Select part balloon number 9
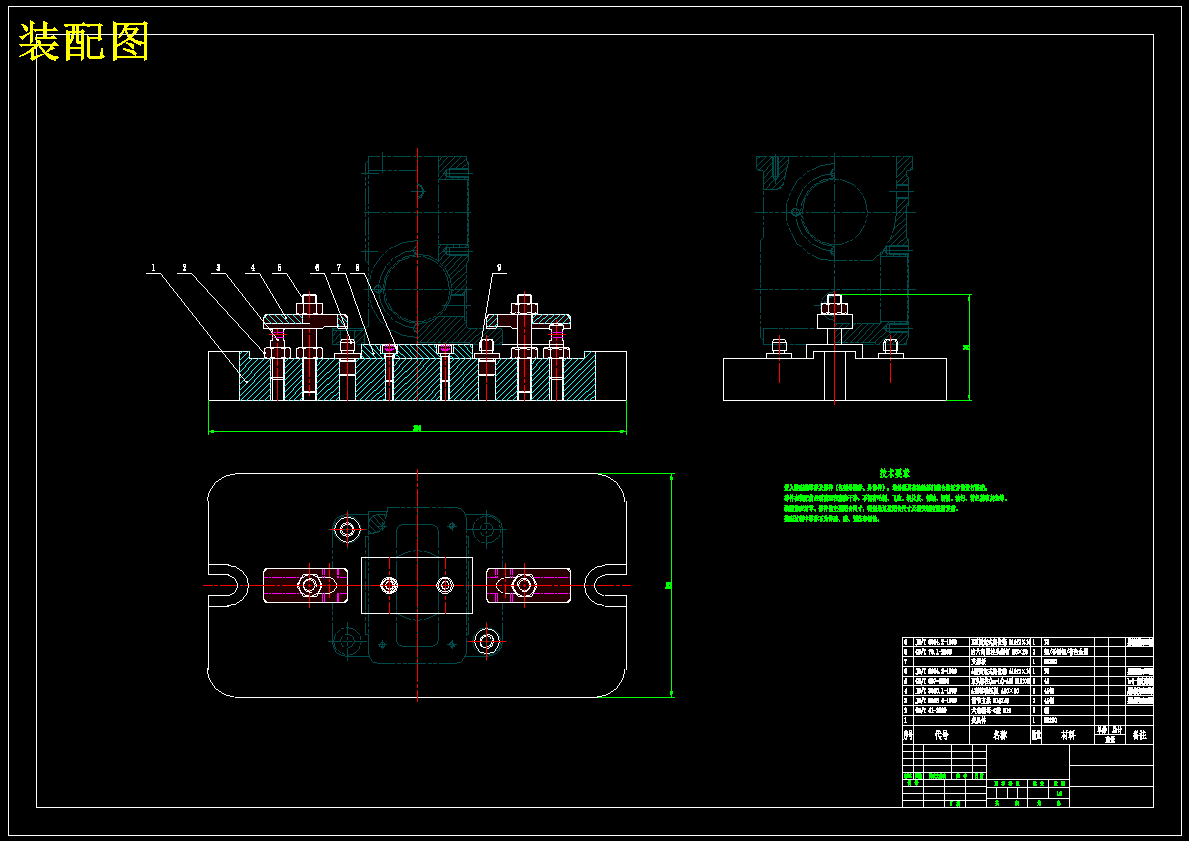The height and width of the screenshot is (841, 1189). pyautogui.click(x=499, y=268)
